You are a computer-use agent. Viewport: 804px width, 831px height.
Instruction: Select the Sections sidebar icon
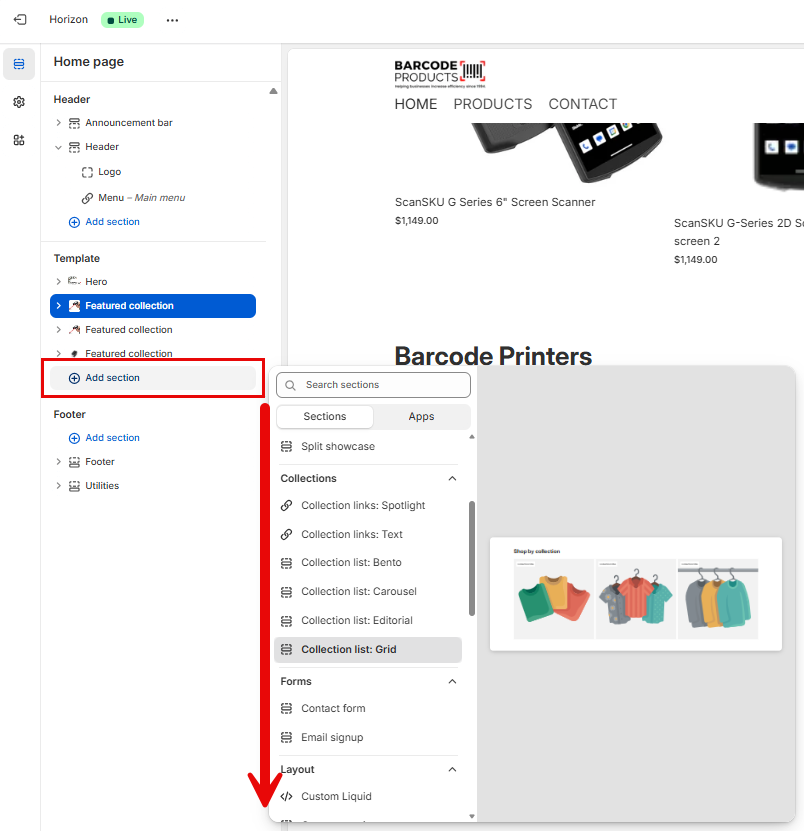(x=19, y=64)
